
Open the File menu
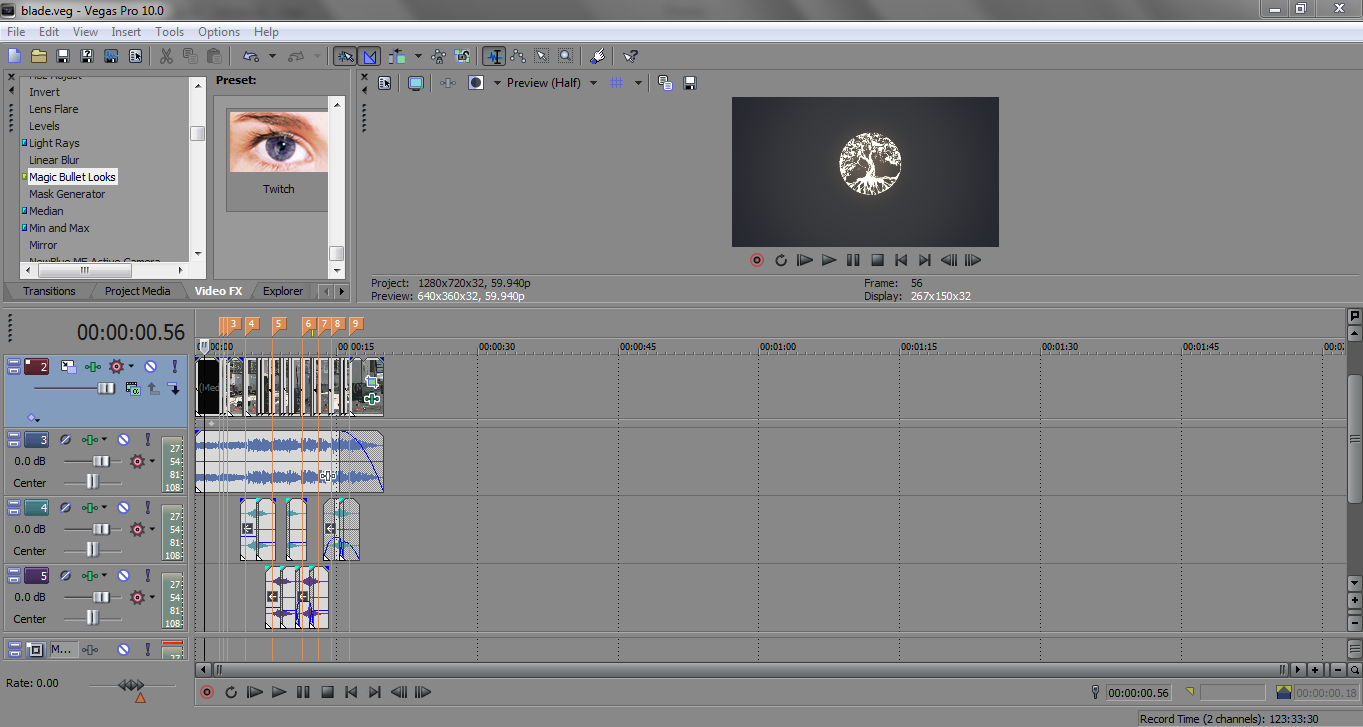[x=16, y=32]
